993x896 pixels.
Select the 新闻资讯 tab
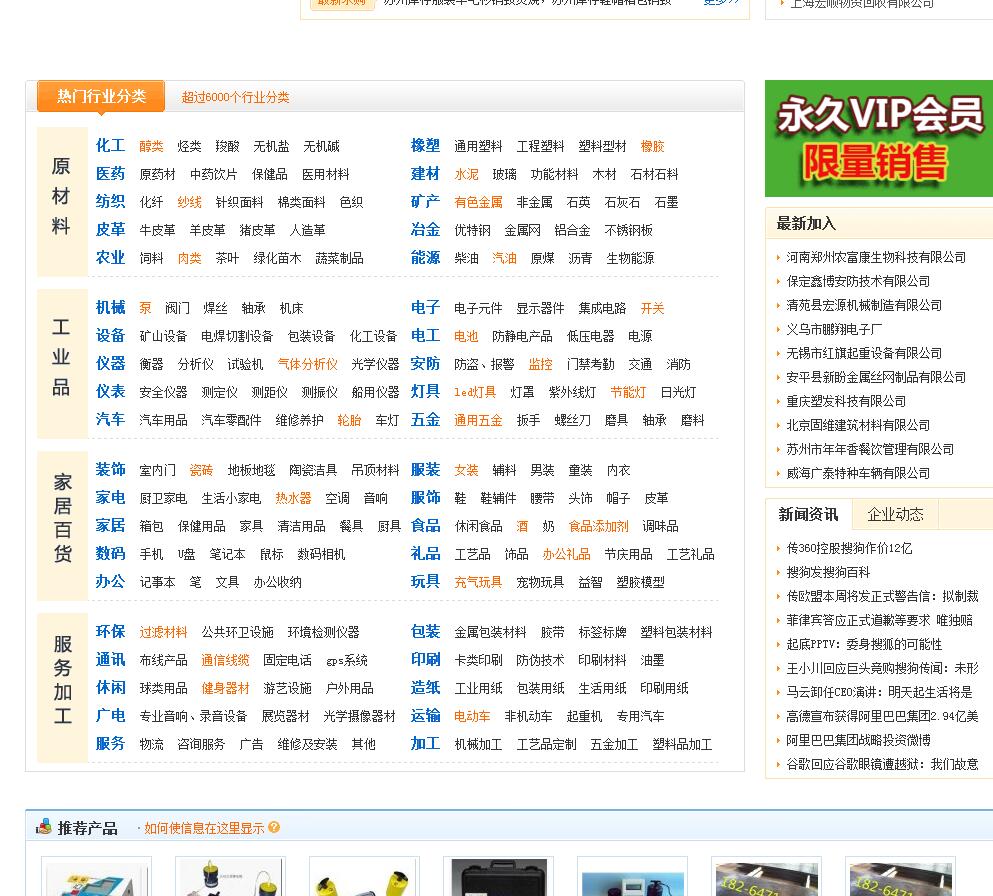808,514
